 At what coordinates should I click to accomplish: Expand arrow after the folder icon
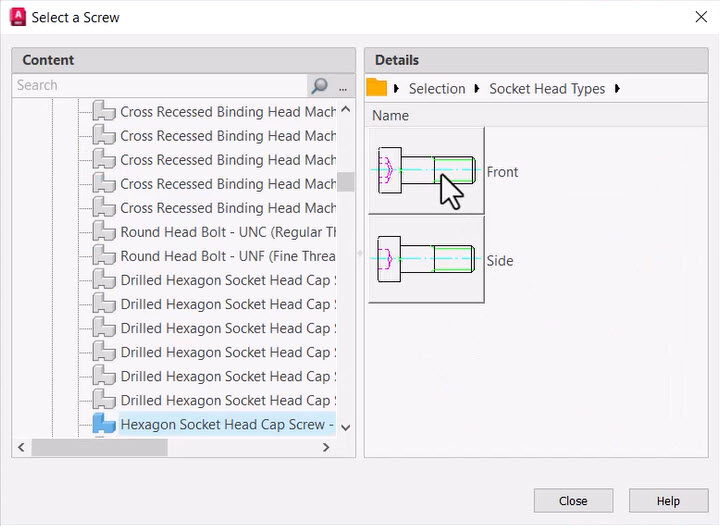click(396, 88)
